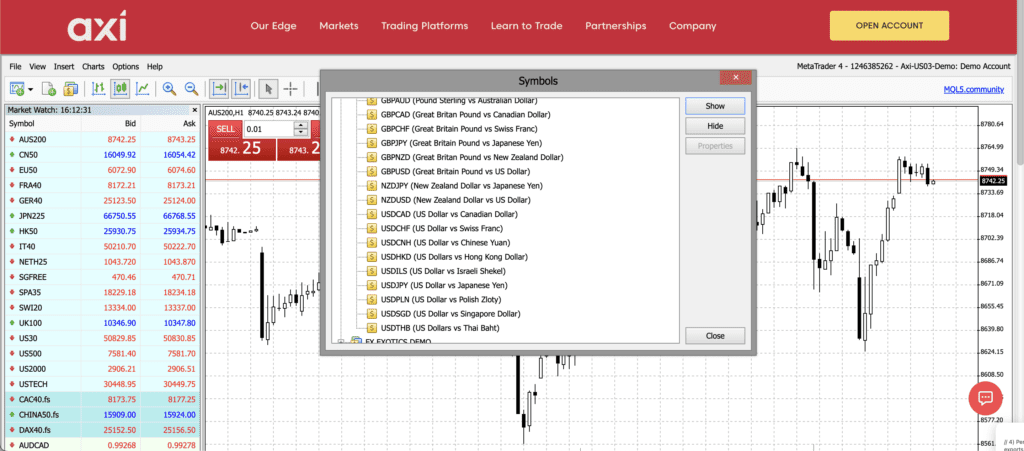The image size is (1024, 451).
Task: Increase volume with the up stepper
Action: point(300,125)
